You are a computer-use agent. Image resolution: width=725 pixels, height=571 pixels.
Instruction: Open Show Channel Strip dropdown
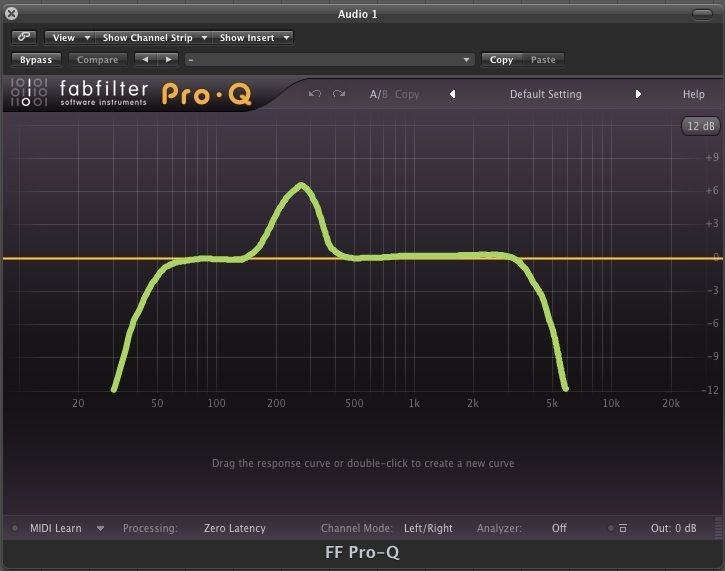(154, 37)
